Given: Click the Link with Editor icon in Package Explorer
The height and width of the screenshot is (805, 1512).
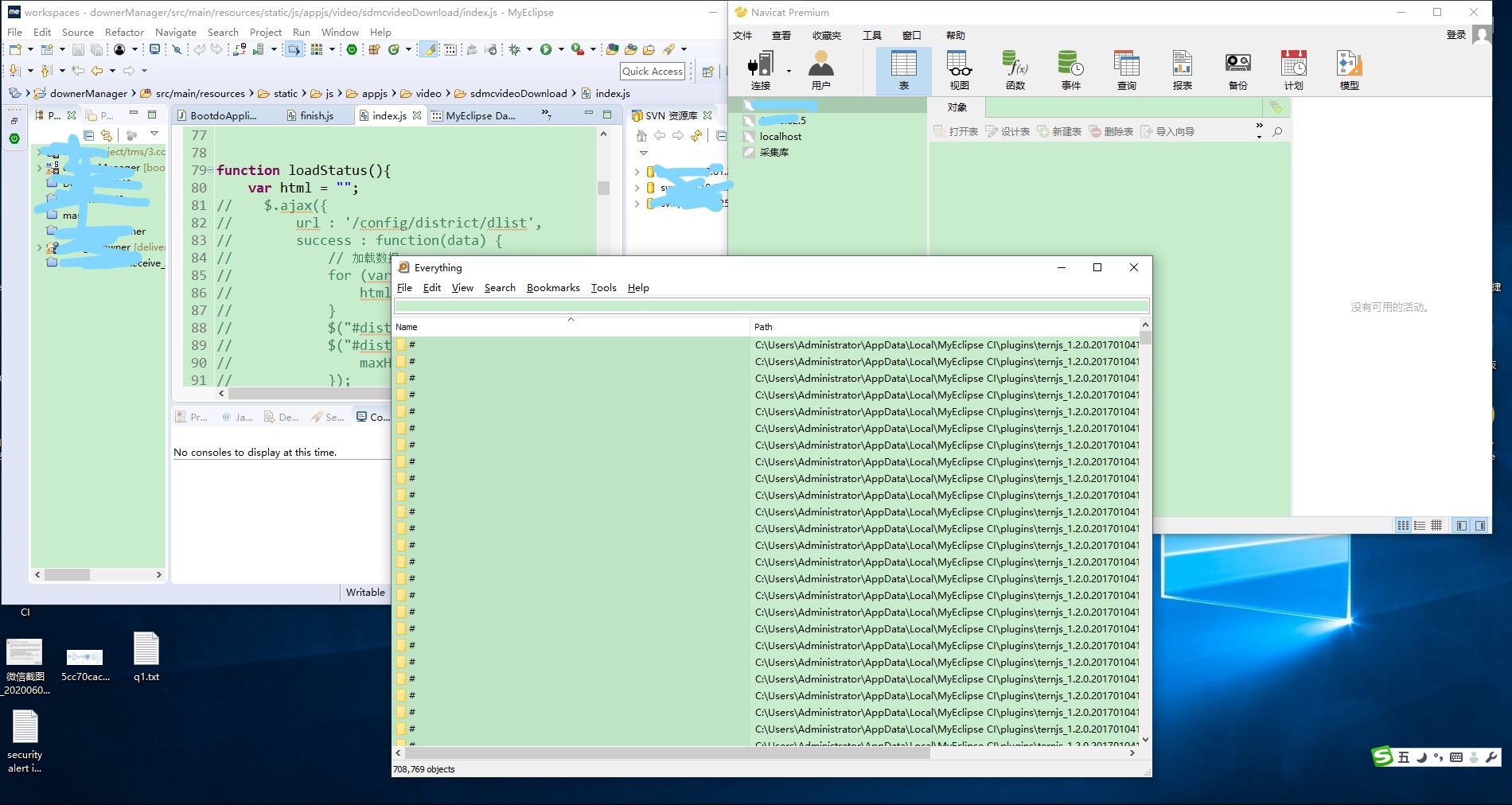Looking at the screenshot, I should click(106, 135).
